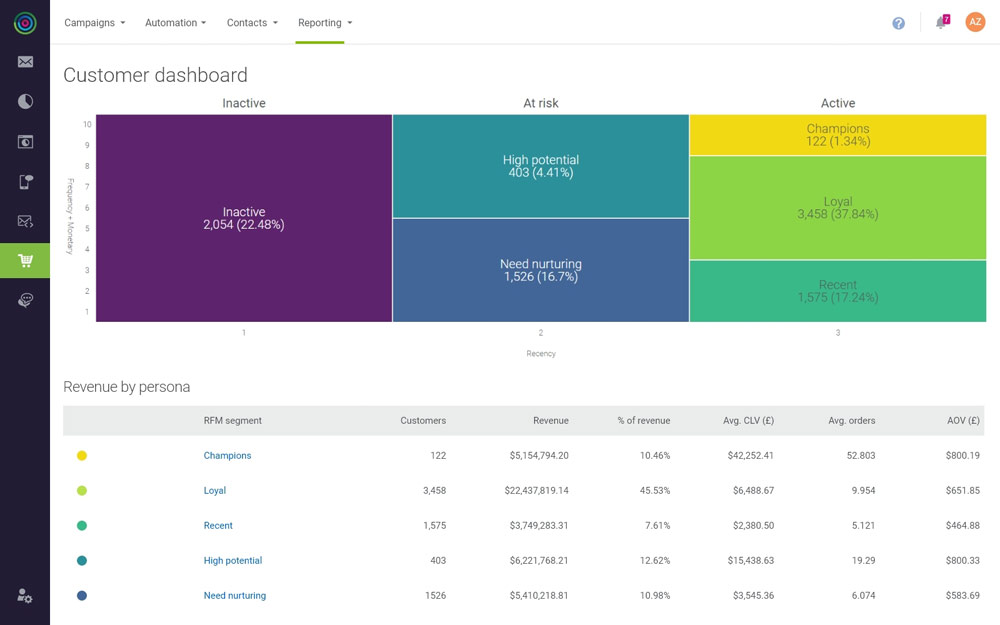Open the AZ user avatar menu
Screen dimensions: 1000x625
coord(975,22)
